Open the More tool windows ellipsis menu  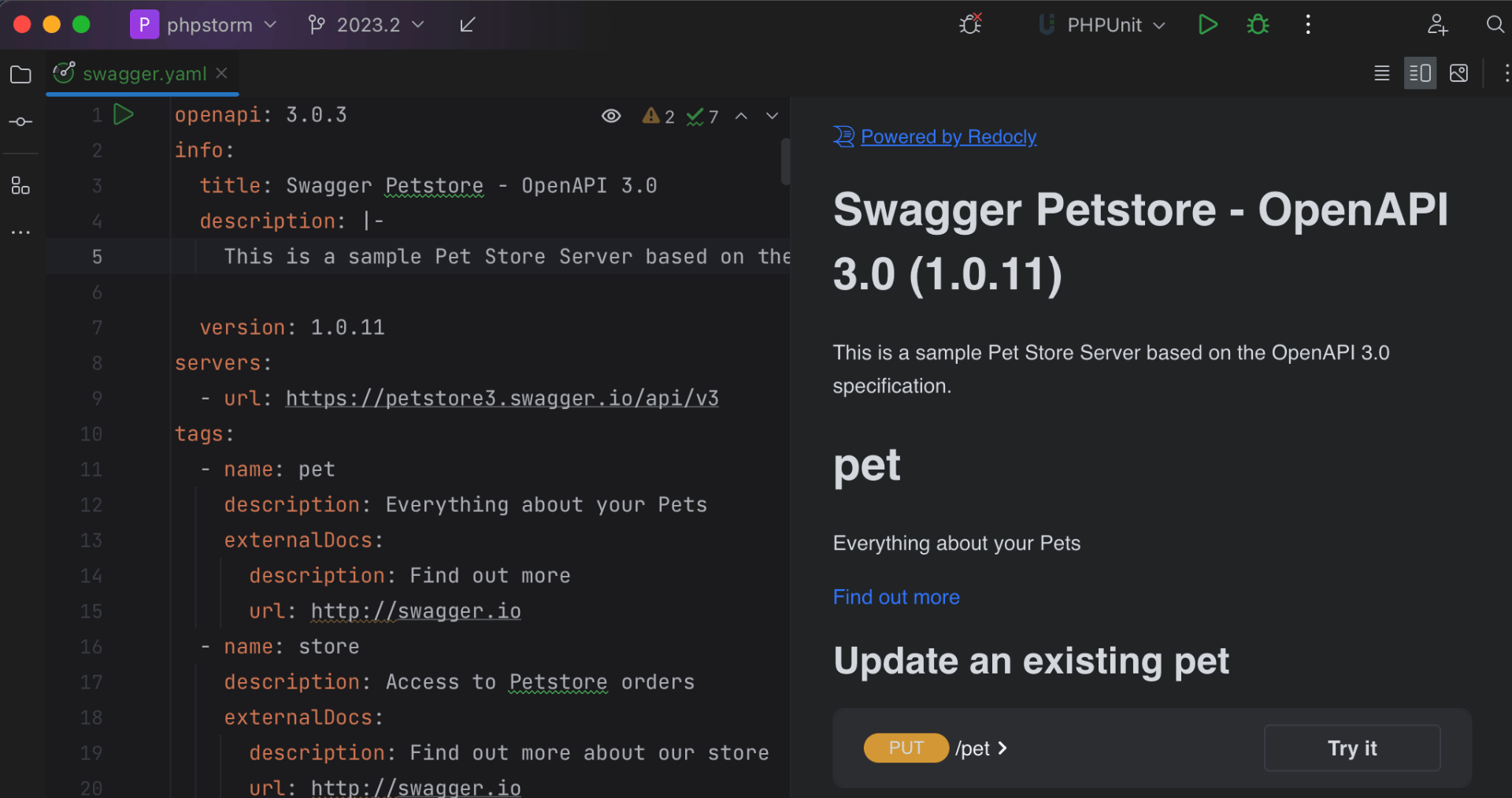tap(20, 232)
